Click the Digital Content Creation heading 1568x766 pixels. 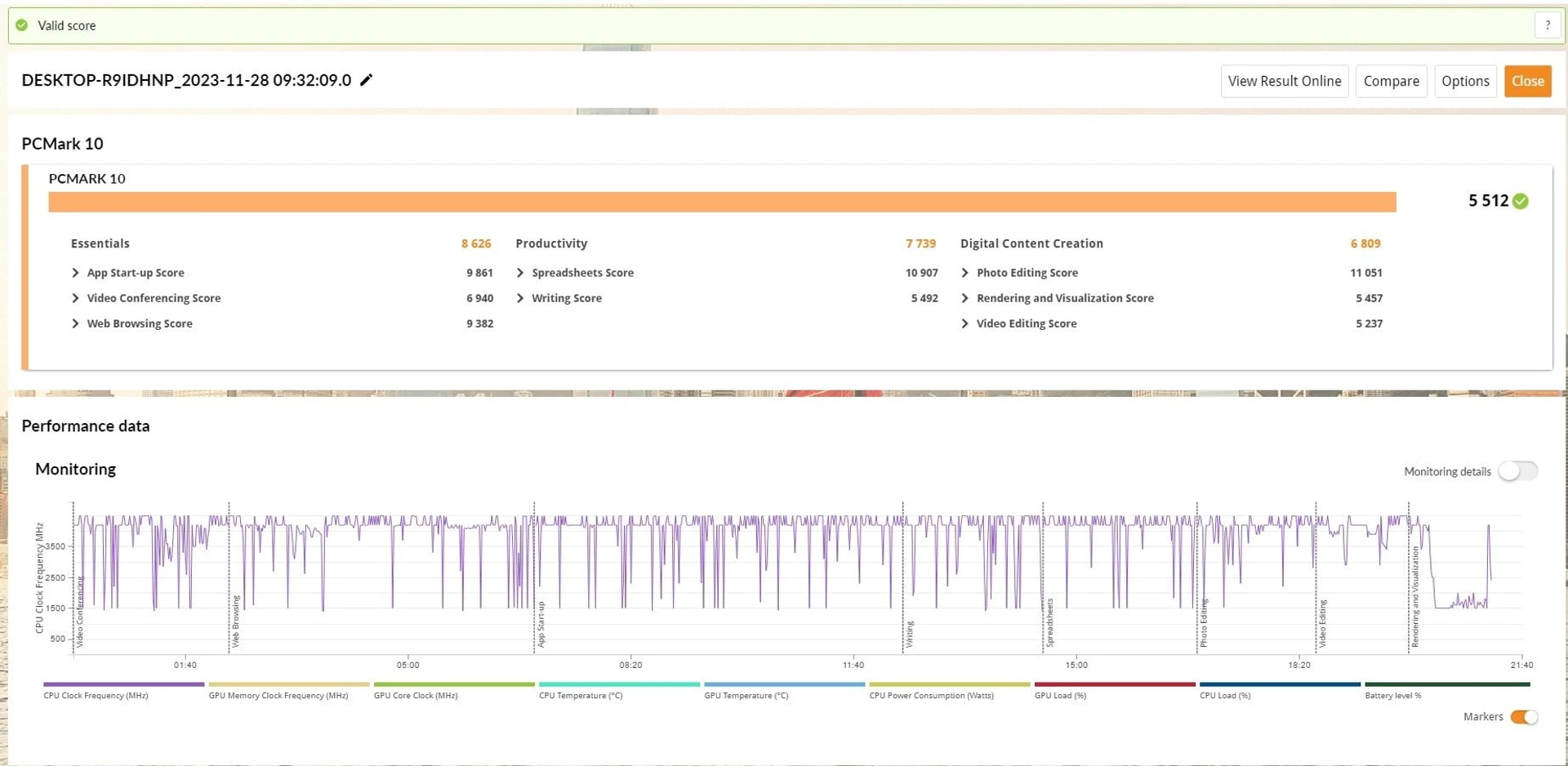(x=1031, y=243)
